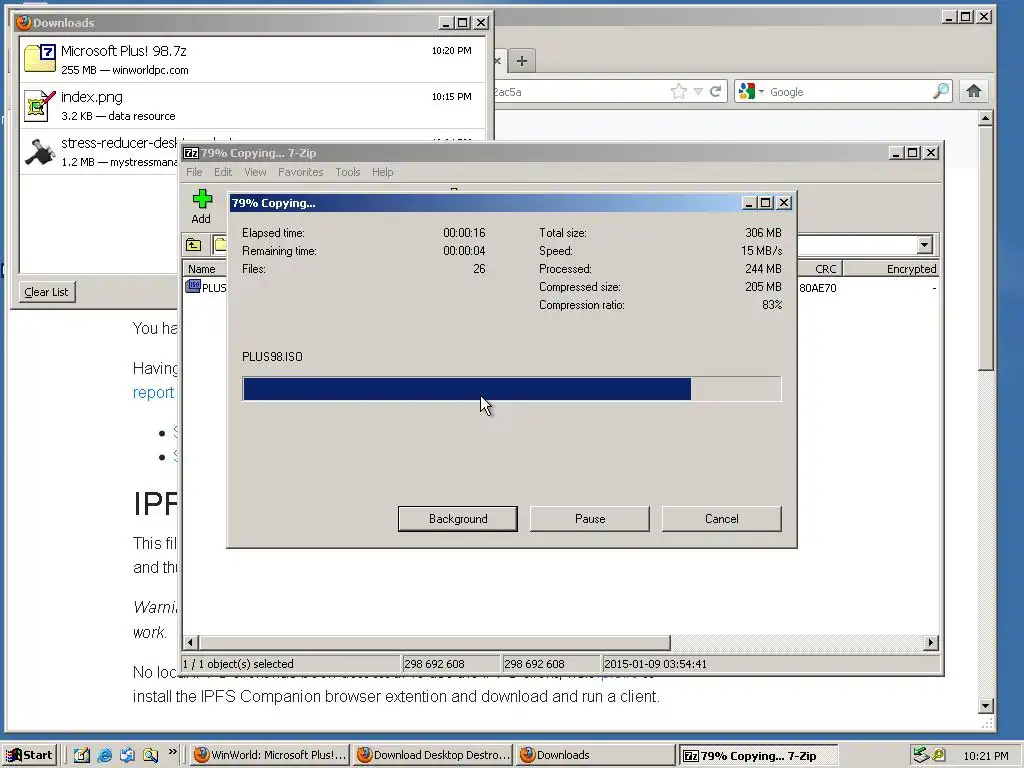The height and width of the screenshot is (768, 1024).
Task: Click the '2015-01-09 03:54:41' status entry
Action: (x=655, y=664)
